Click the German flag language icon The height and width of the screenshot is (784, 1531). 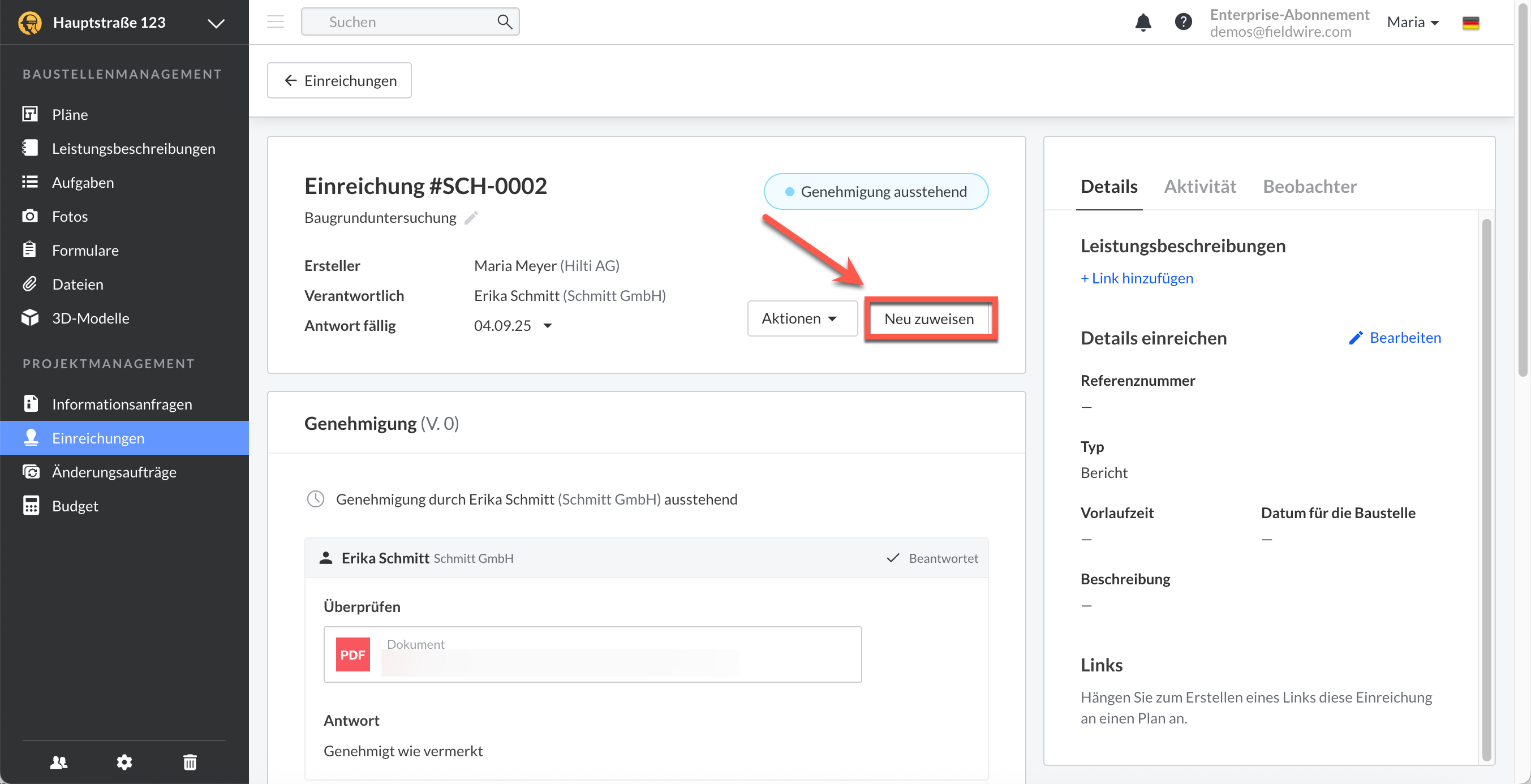(x=1470, y=23)
